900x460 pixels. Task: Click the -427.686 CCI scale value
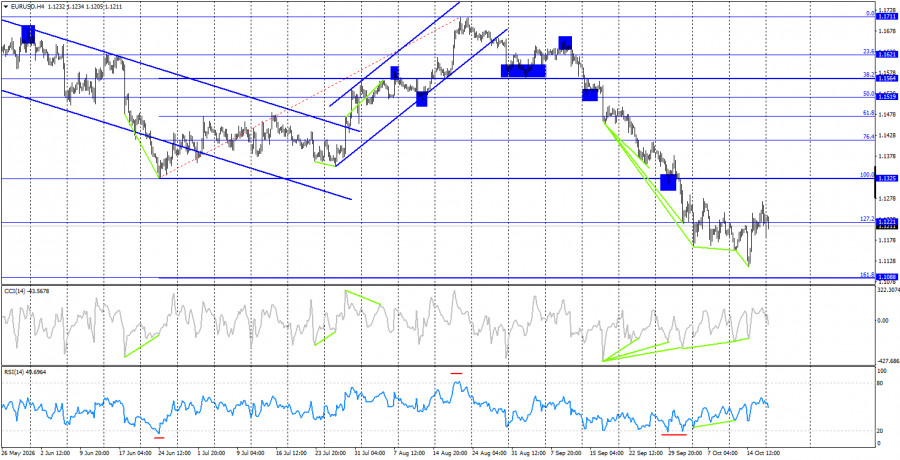[889, 361]
